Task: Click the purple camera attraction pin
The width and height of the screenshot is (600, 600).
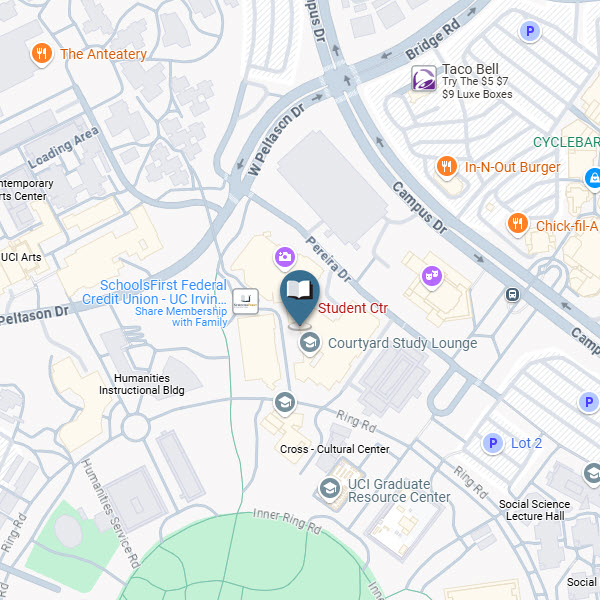Action: point(285,258)
